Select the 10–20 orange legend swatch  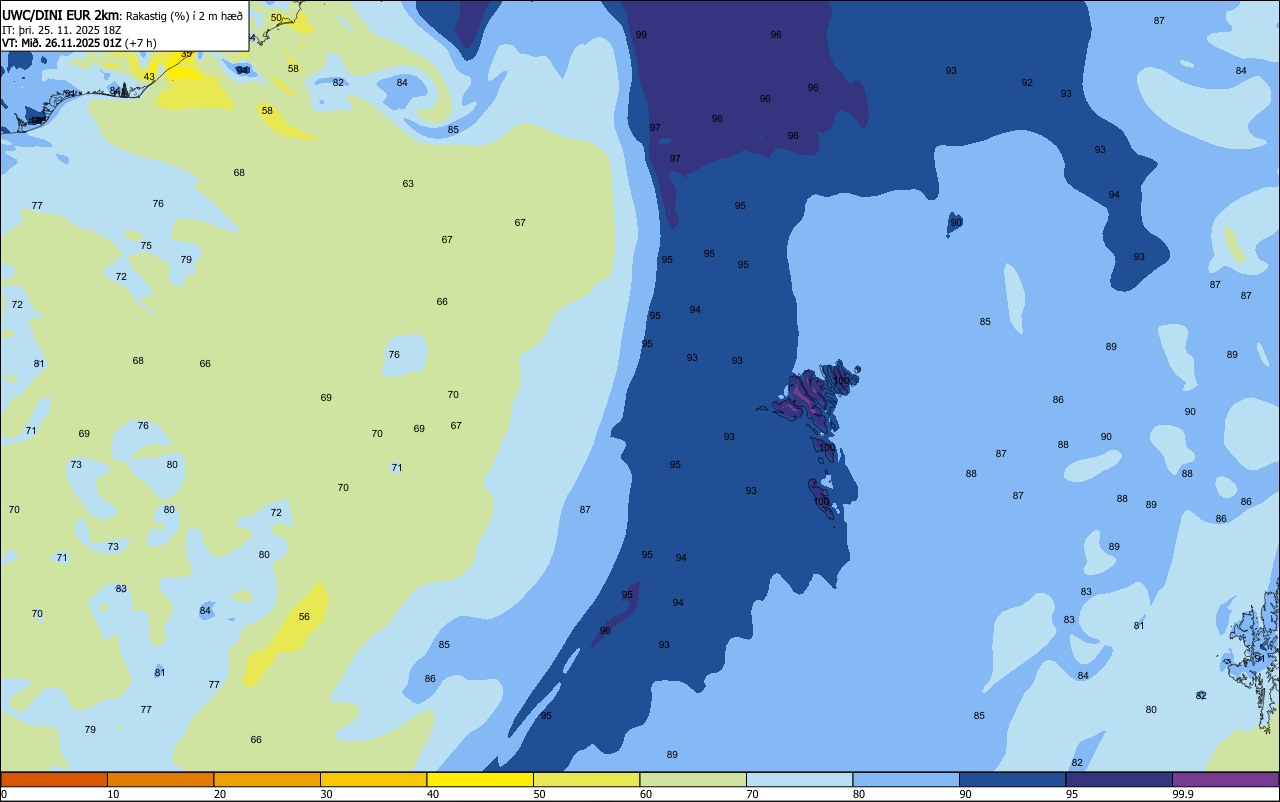(x=160, y=779)
